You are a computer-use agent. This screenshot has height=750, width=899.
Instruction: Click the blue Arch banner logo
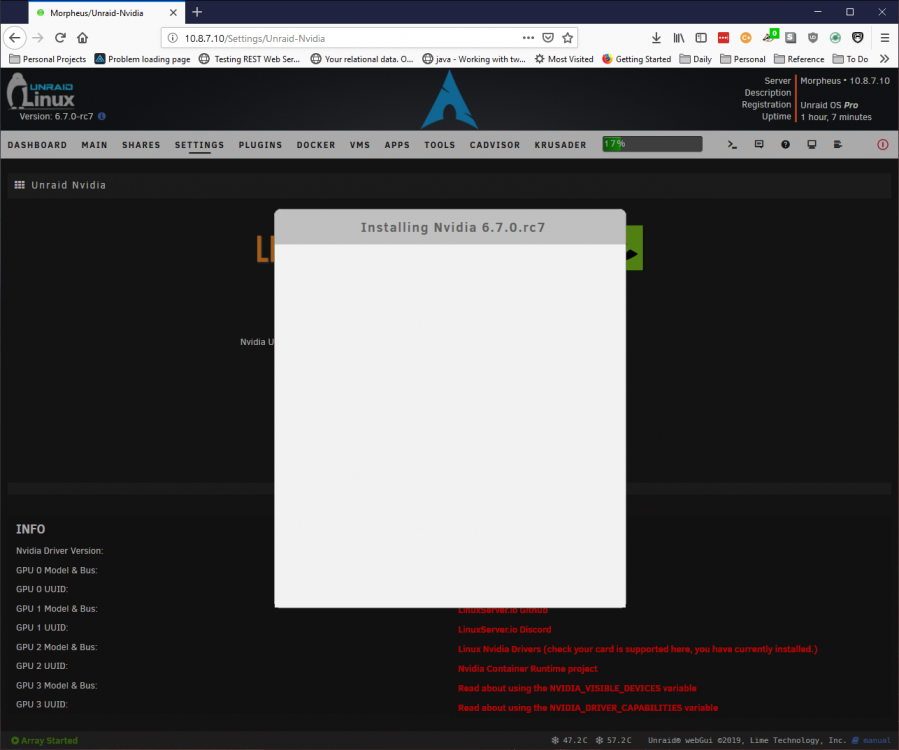pyautogui.click(x=450, y=100)
